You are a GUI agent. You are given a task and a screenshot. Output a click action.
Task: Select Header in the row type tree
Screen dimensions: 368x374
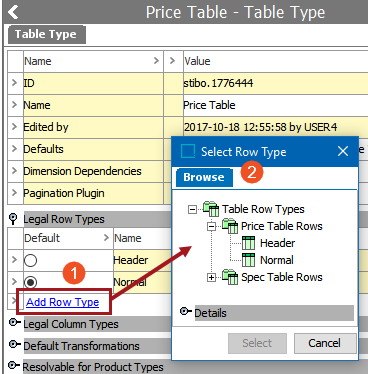[277, 243]
